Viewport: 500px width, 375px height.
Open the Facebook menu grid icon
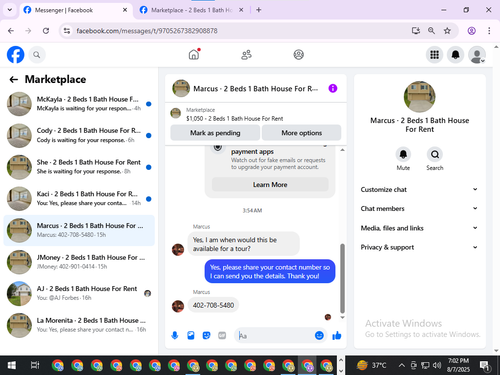(x=434, y=55)
